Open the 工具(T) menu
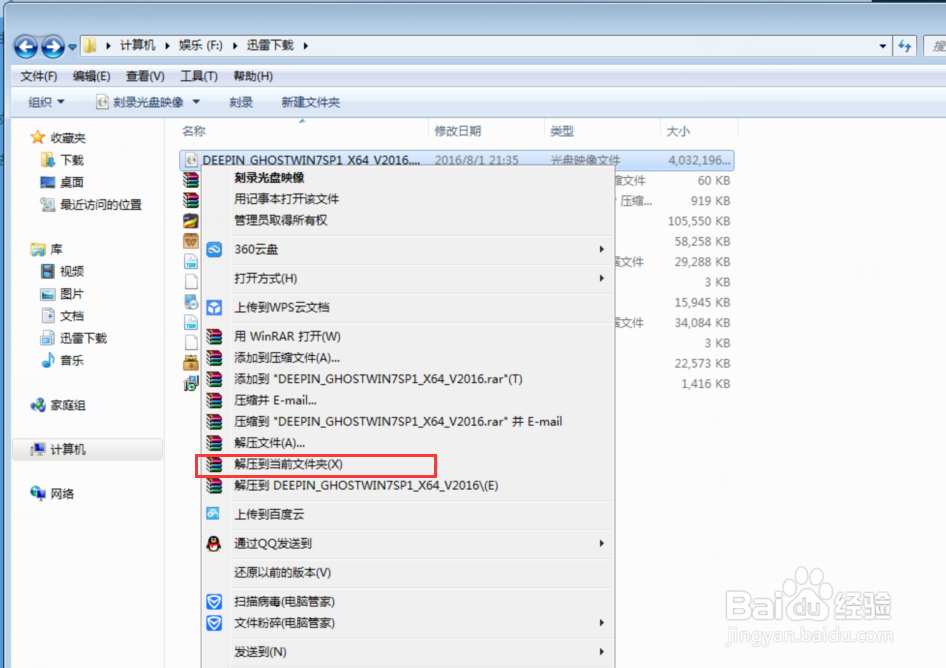Screen dimensions: 946x668 coord(197,75)
